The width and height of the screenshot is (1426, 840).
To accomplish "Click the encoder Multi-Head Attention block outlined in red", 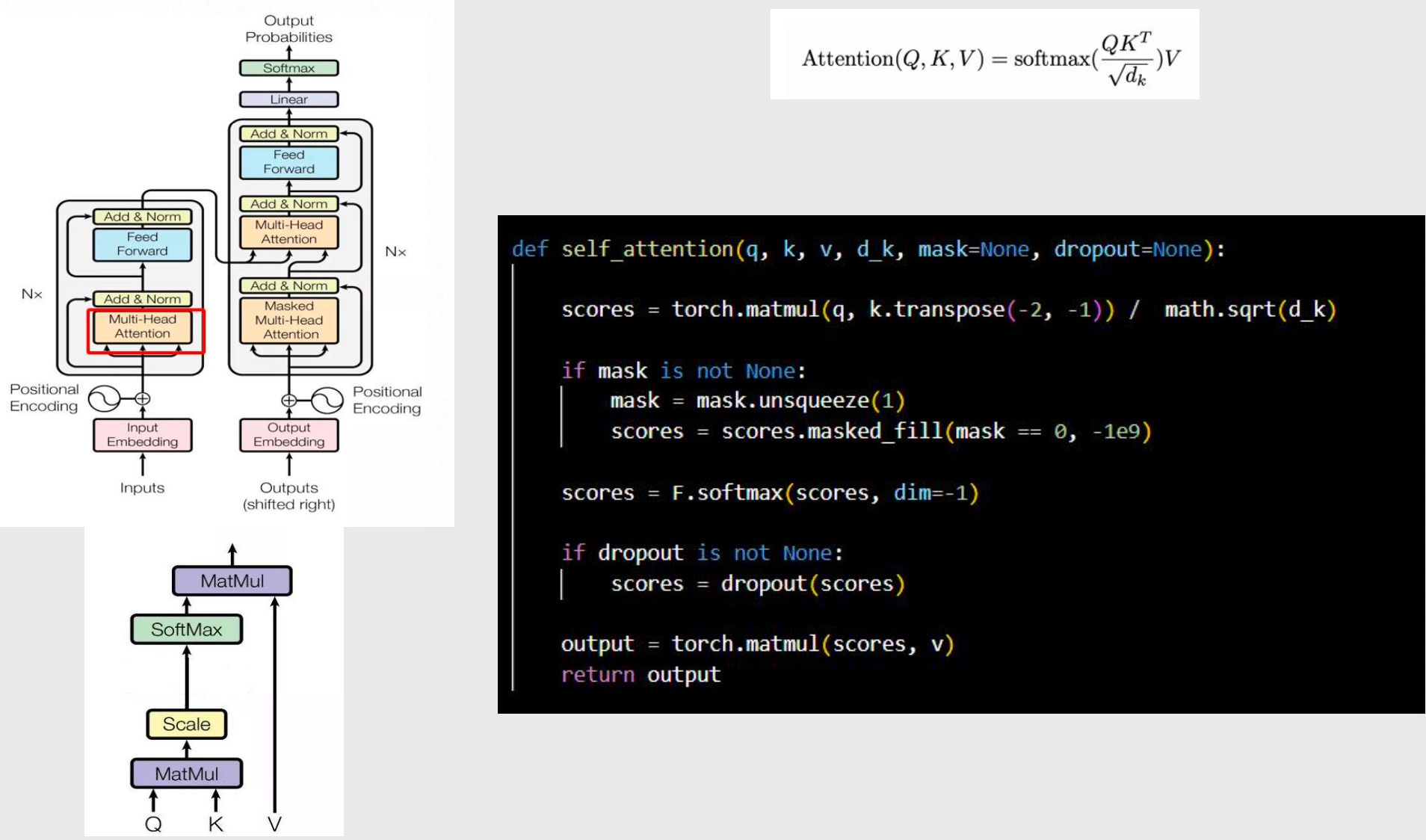I will [x=142, y=327].
